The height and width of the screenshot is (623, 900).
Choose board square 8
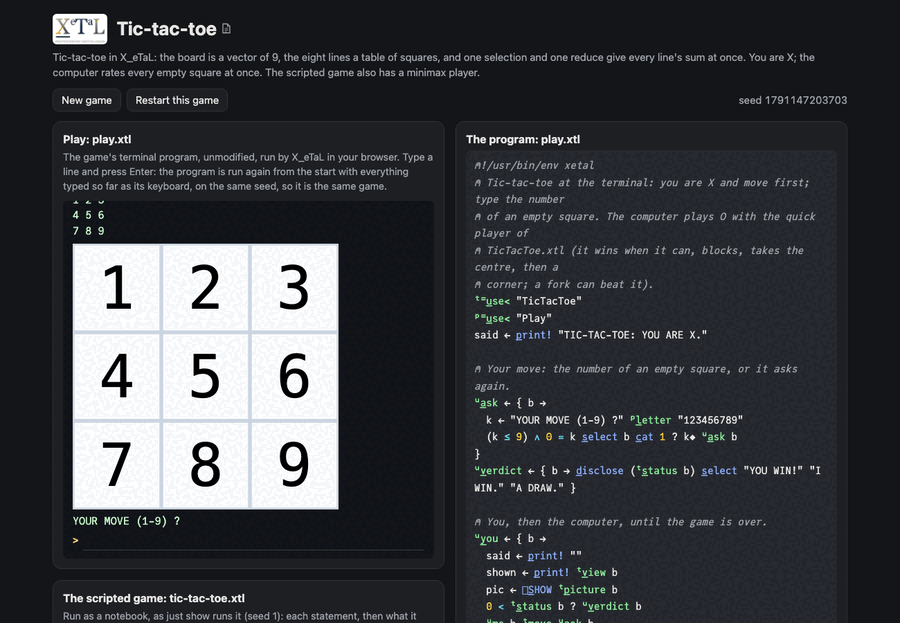point(205,465)
